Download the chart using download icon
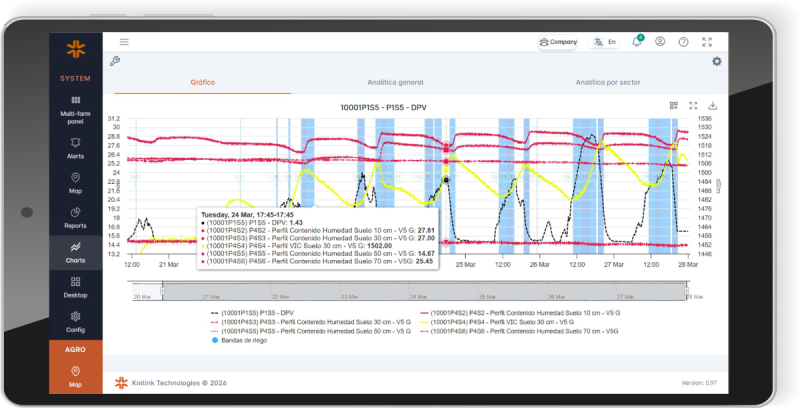The width and height of the screenshot is (800, 408). coord(713,105)
